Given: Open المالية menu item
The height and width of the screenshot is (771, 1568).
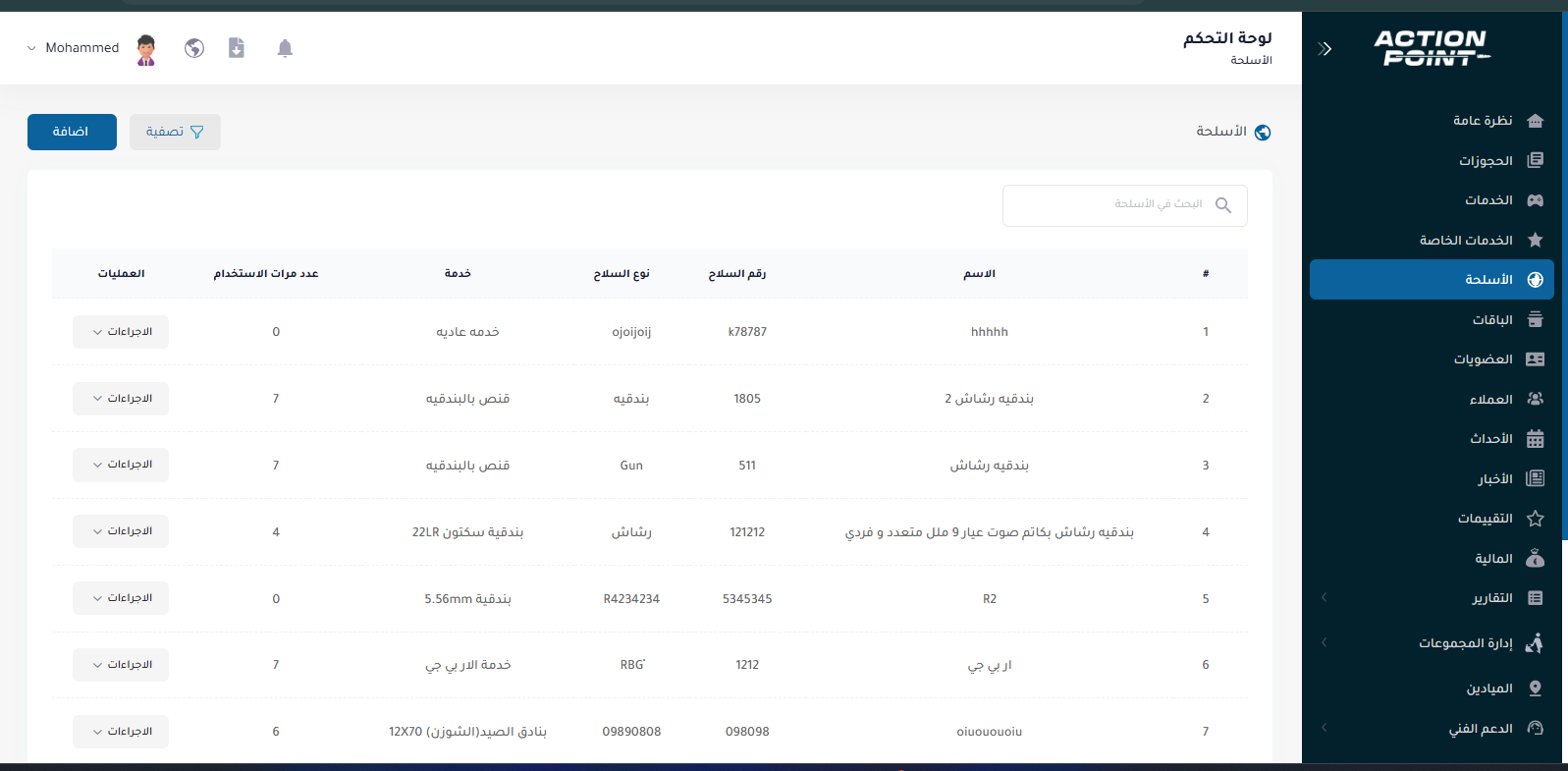Looking at the screenshot, I should (x=1432, y=558).
